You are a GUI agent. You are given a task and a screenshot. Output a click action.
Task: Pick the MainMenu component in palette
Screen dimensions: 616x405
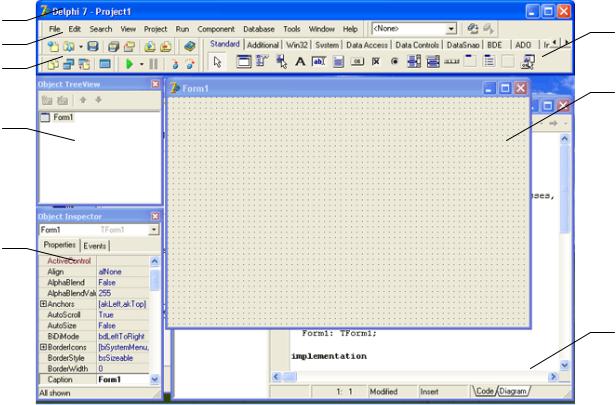(262, 62)
